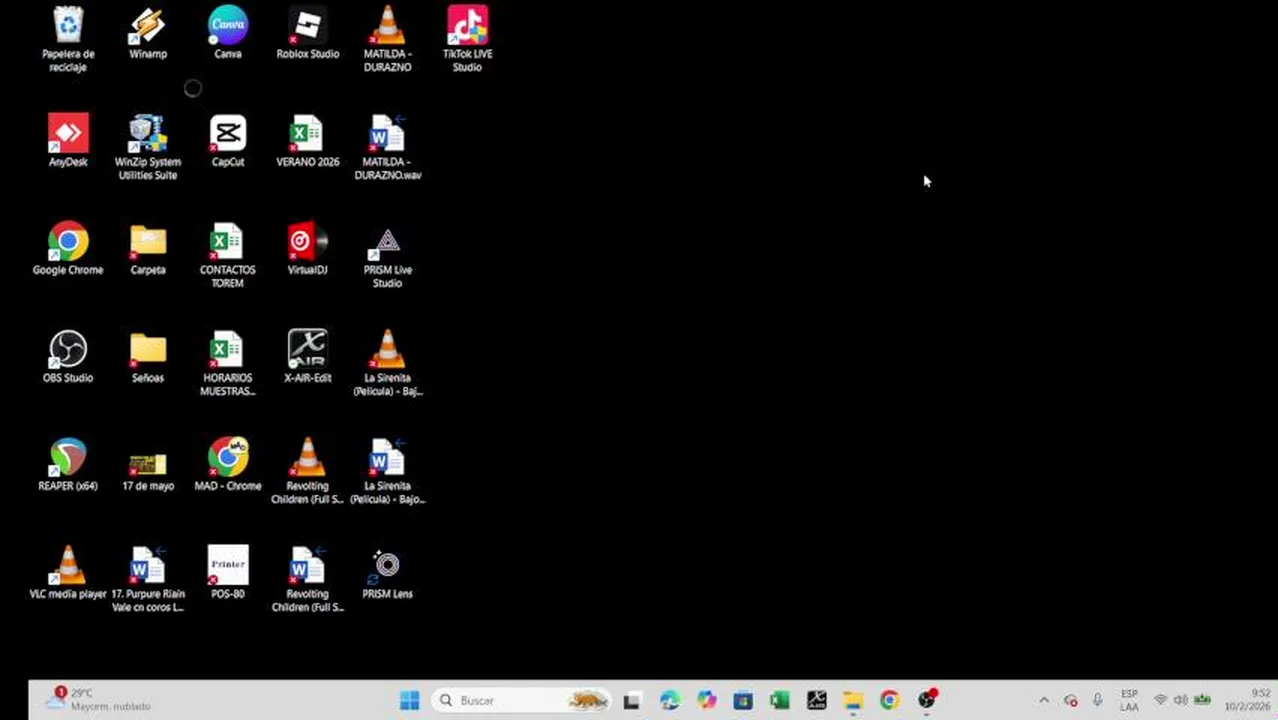Open File Explorer from the taskbar
The image size is (1278, 720).
pos(853,700)
